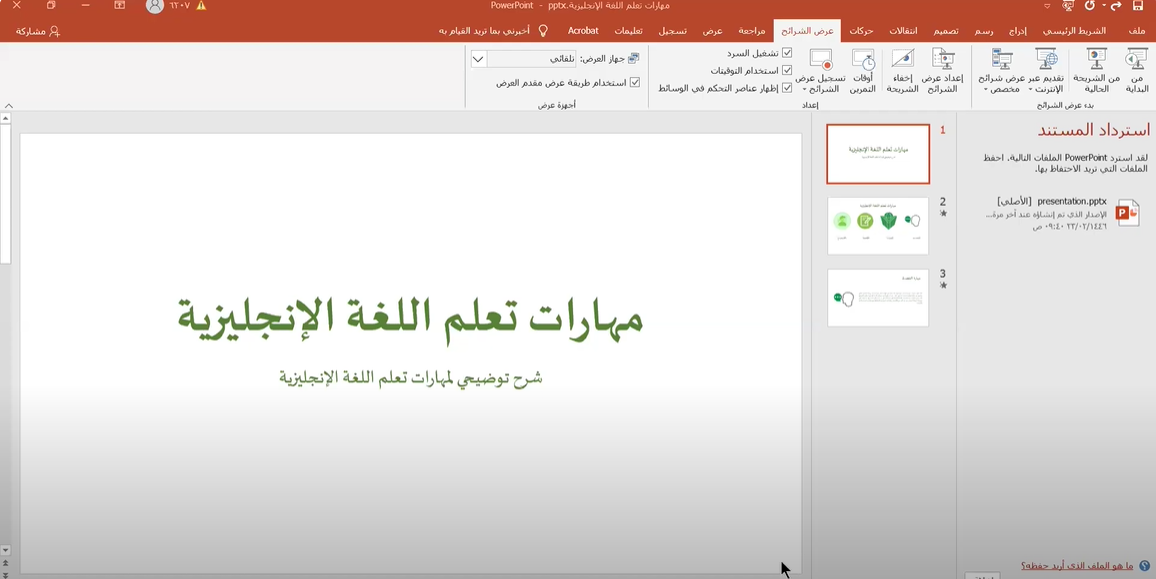
Task: Expand the Monitor (جهاز العرض) dropdown
Action: [478, 59]
